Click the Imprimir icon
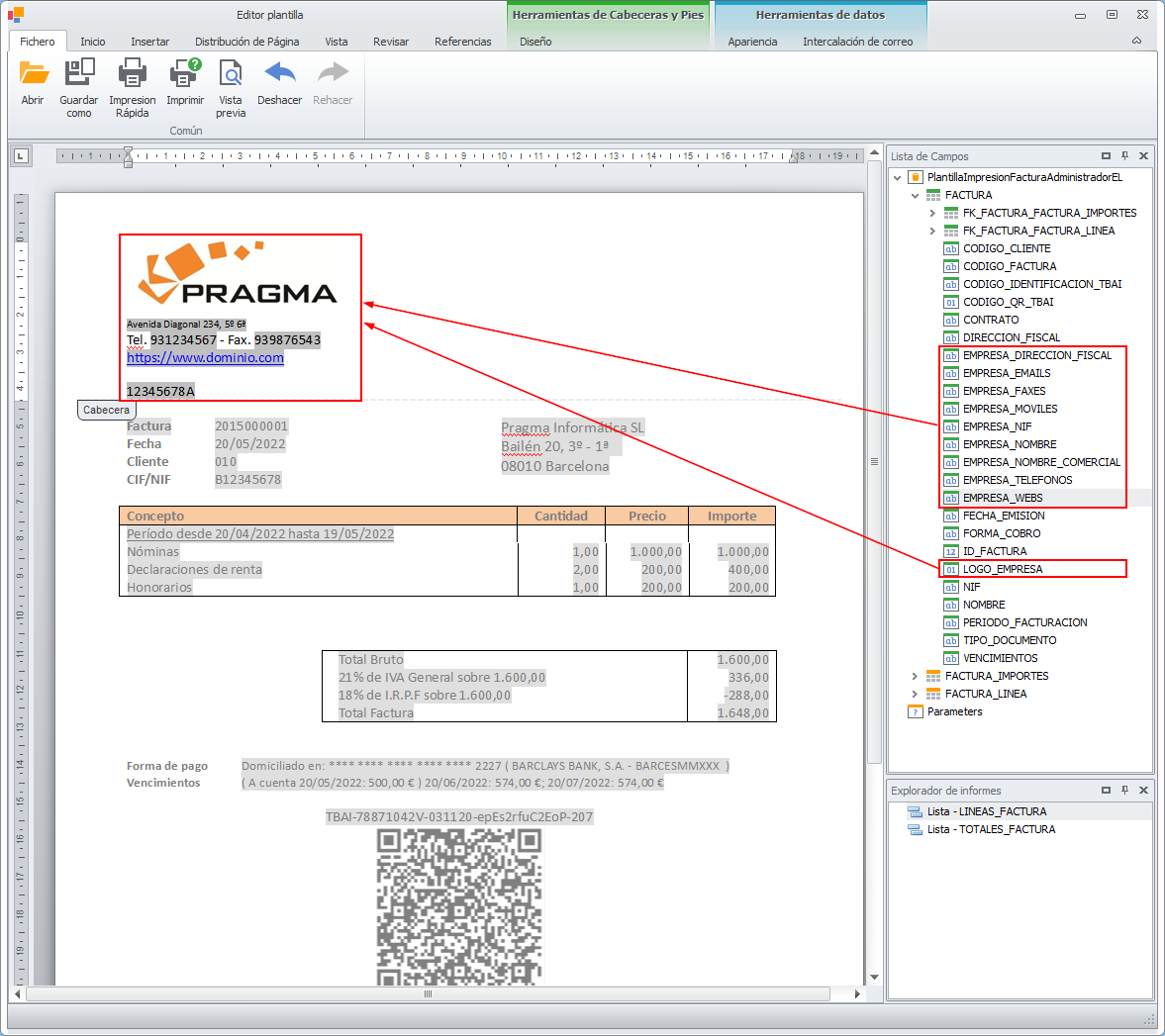 point(184,74)
